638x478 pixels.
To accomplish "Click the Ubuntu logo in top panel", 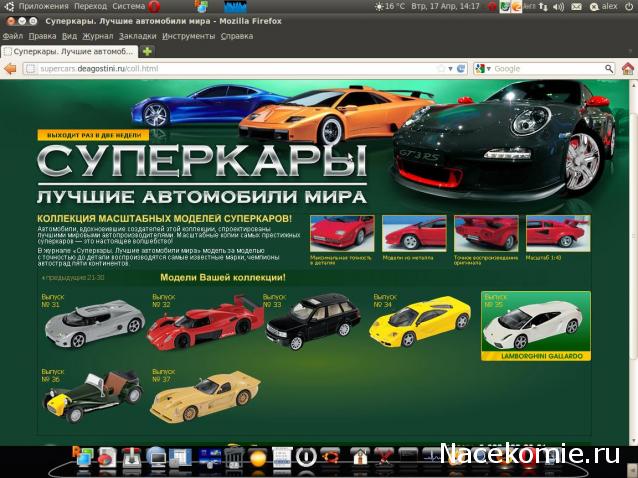I will 9,6.
